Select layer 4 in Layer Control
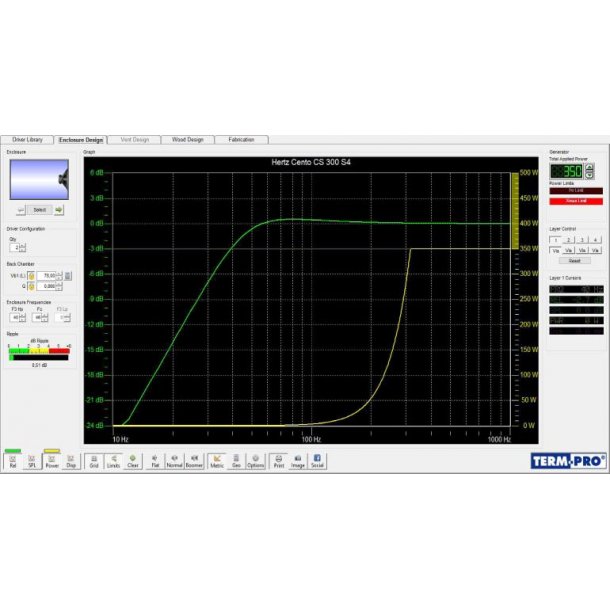610x610 pixels. click(595, 240)
